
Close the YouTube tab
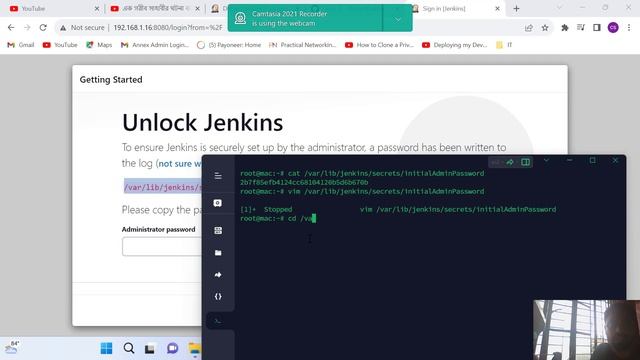(x=97, y=9)
